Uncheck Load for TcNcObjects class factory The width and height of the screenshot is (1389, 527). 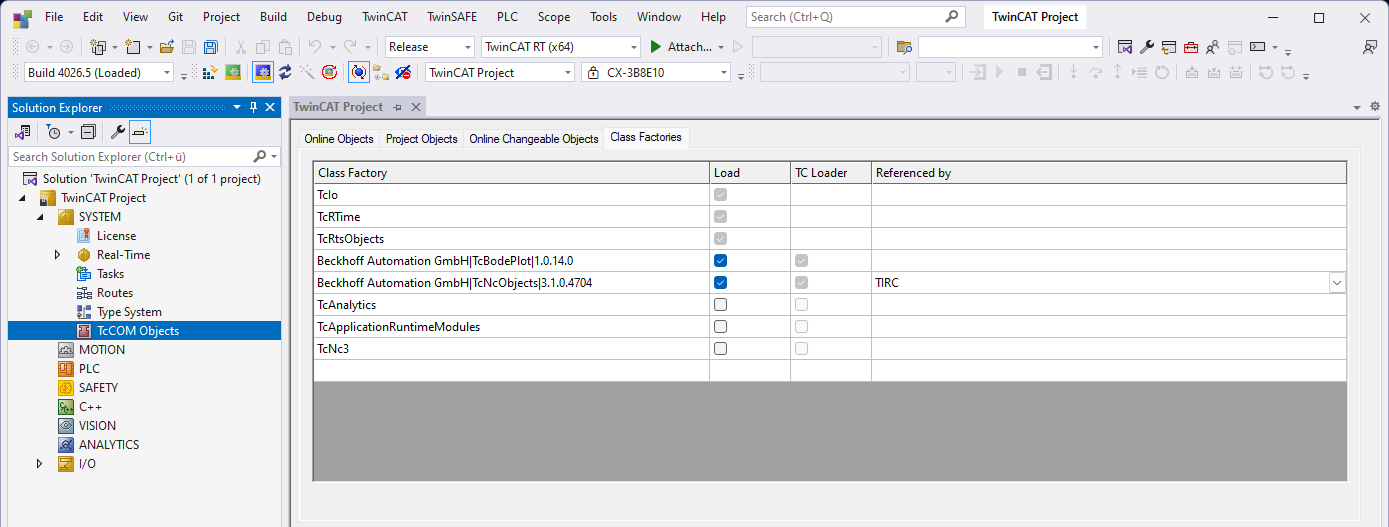[720, 282]
